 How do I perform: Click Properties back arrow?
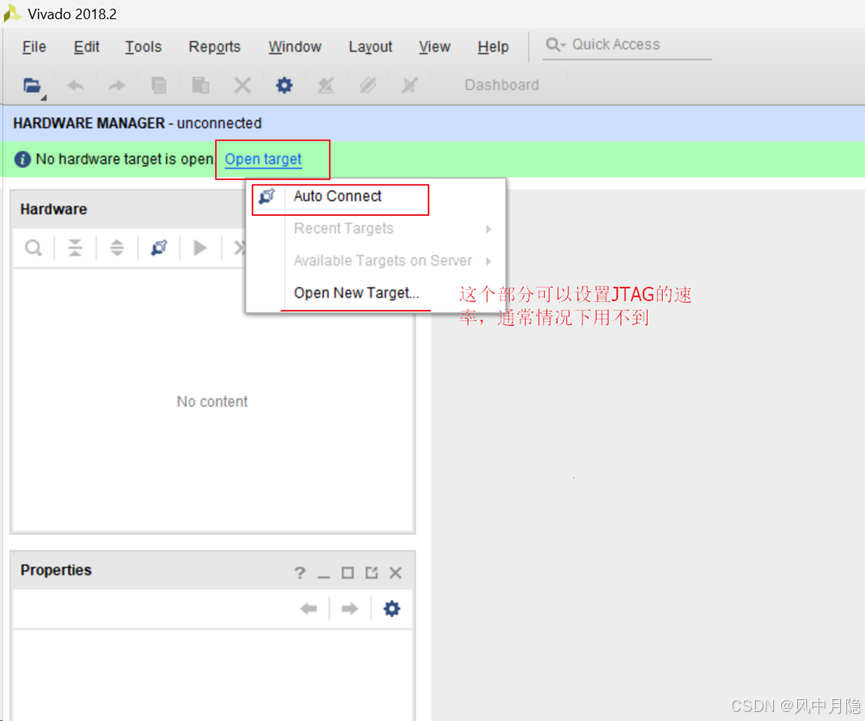[308, 609]
